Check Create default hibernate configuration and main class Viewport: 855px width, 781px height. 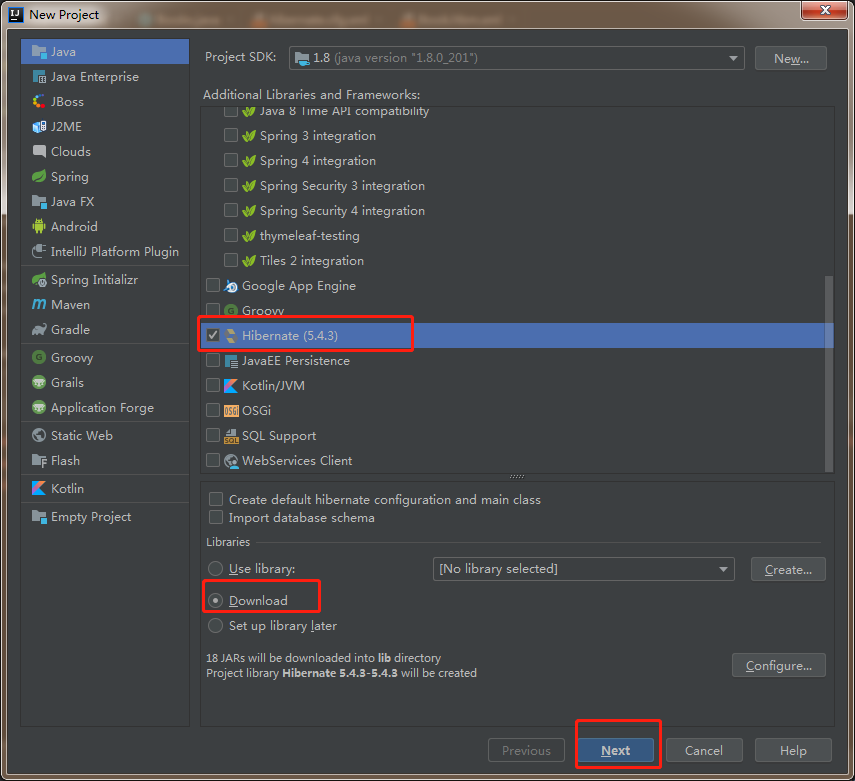[x=216, y=500]
